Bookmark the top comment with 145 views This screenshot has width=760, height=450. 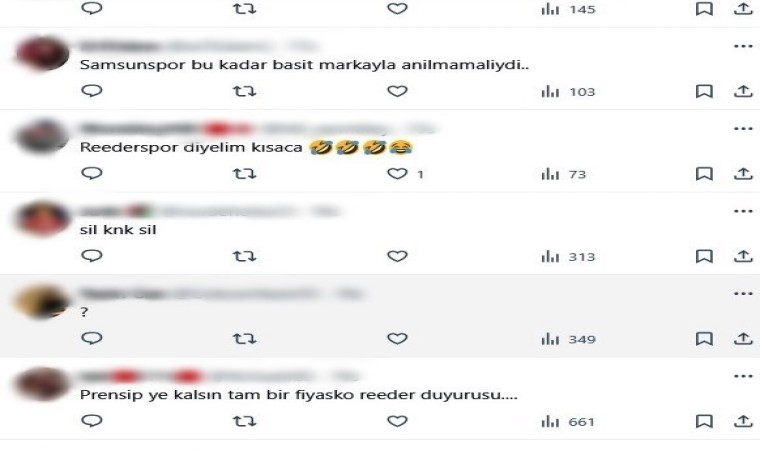704,9
